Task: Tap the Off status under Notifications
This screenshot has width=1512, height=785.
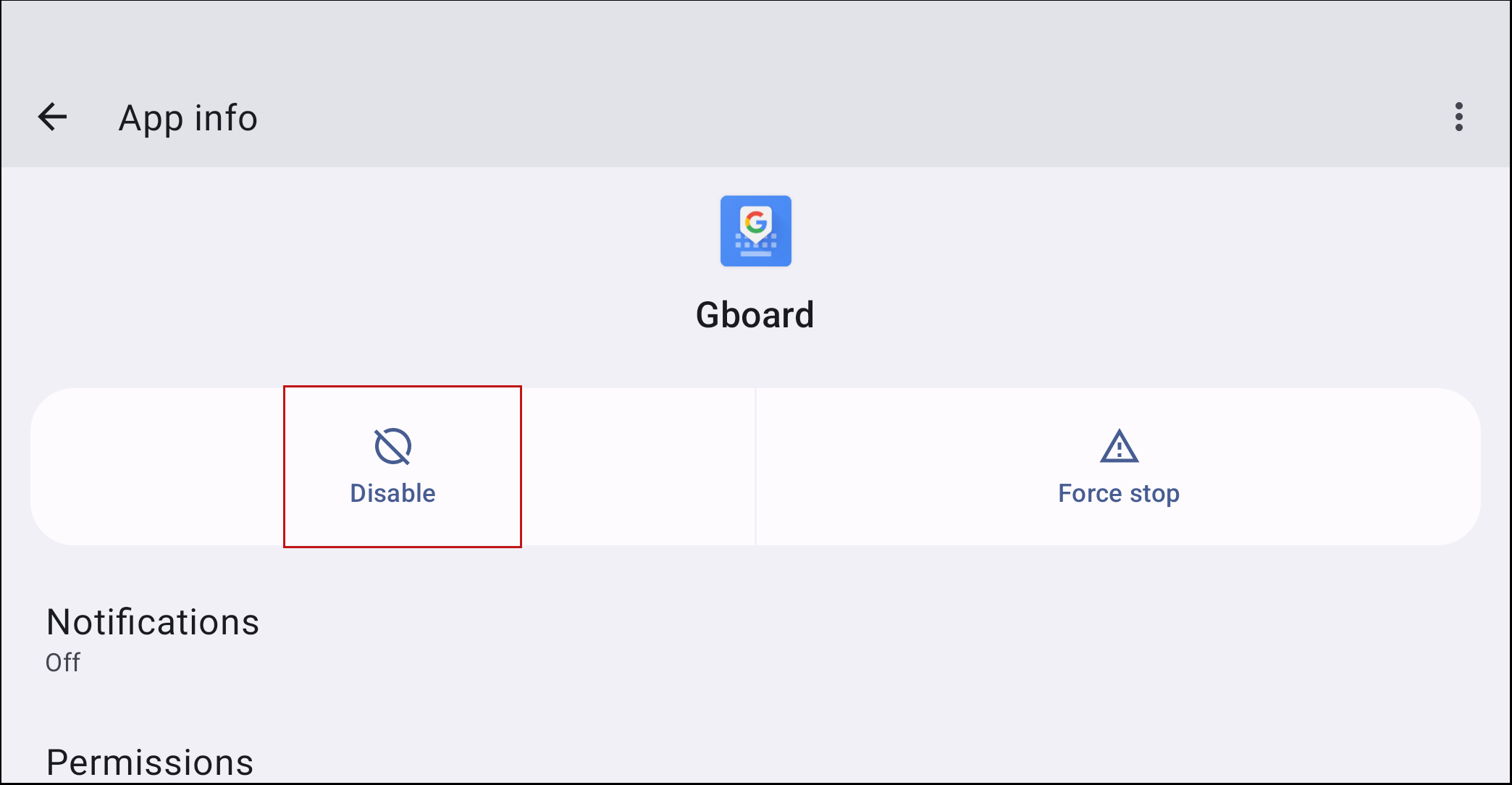Action: (63, 662)
